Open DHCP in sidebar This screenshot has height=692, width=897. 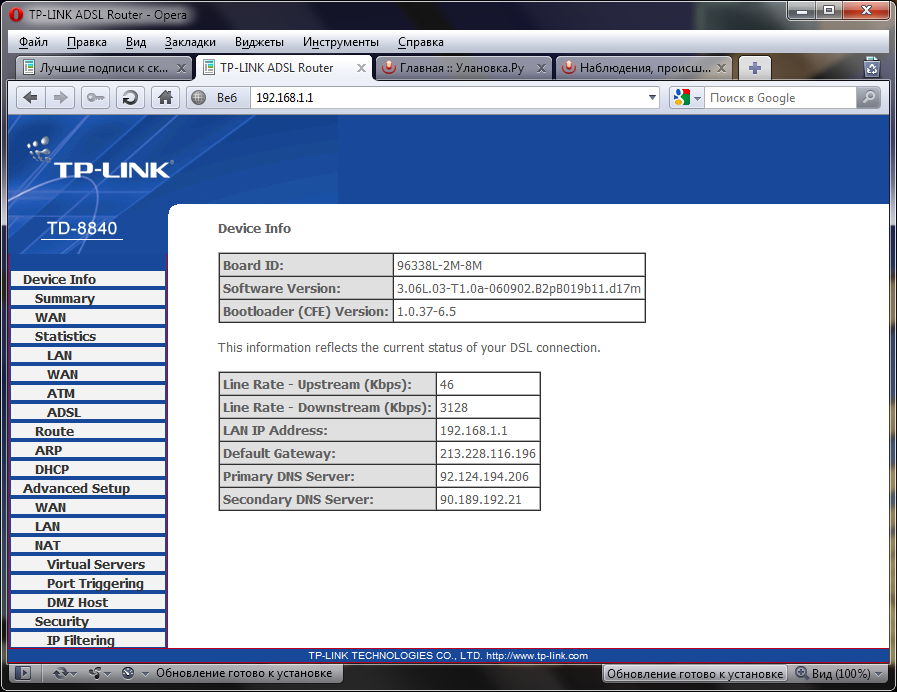coord(88,469)
